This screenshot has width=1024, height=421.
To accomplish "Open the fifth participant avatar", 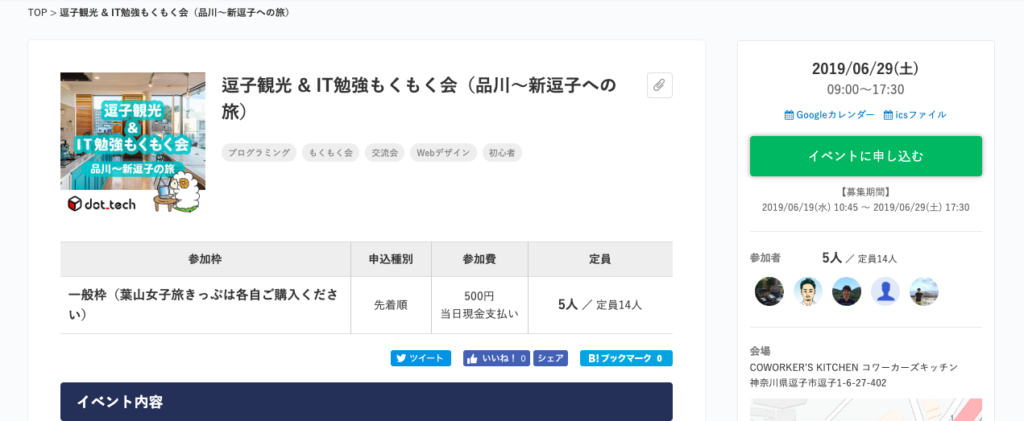I will (924, 291).
